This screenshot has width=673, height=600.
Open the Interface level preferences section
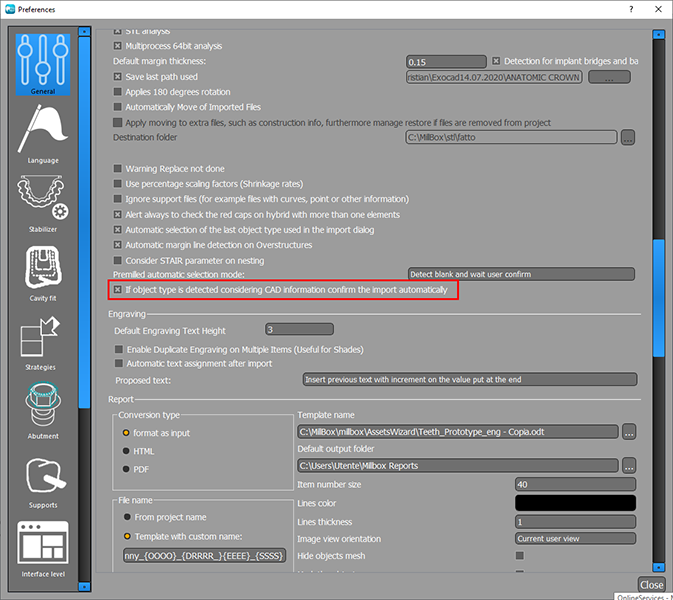[43, 549]
